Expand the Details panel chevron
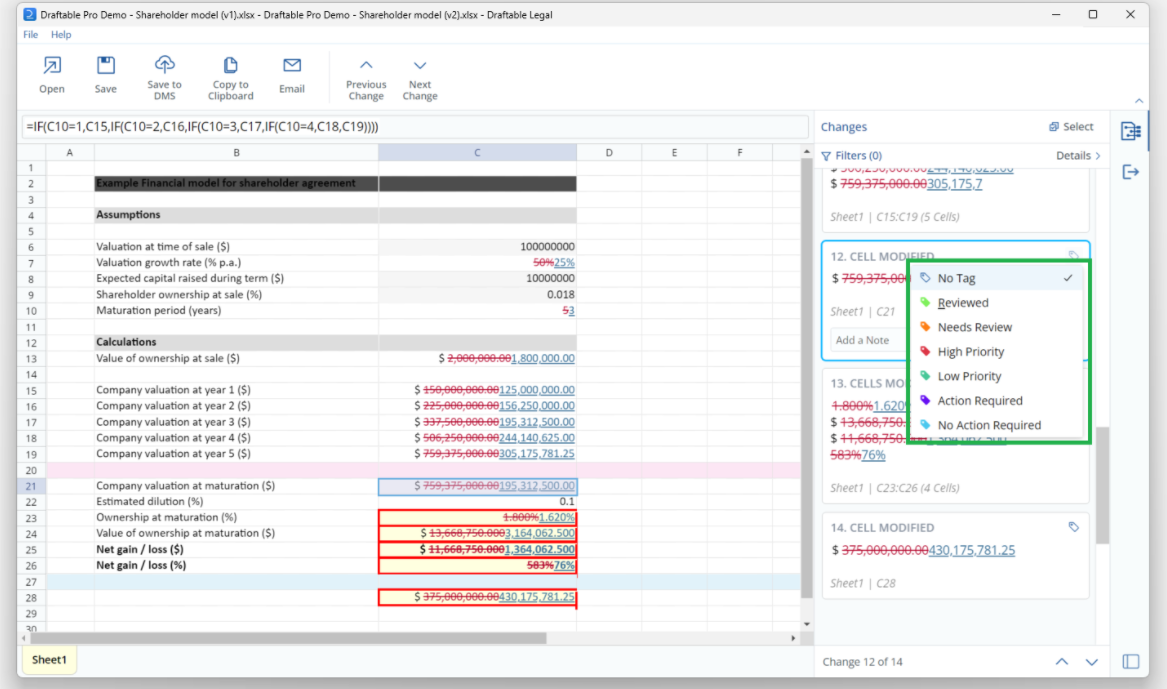The width and height of the screenshot is (1167, 689). 1098,156
